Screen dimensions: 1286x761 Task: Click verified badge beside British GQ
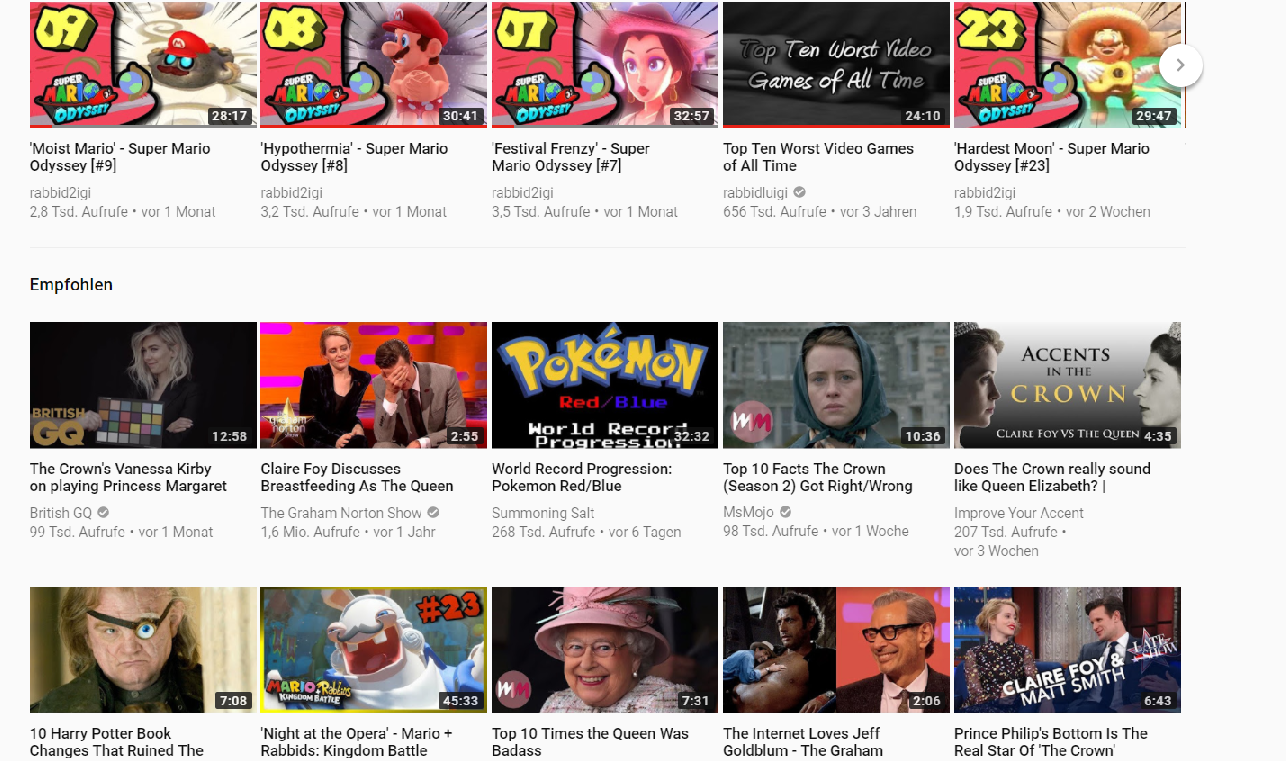[104, 513]
